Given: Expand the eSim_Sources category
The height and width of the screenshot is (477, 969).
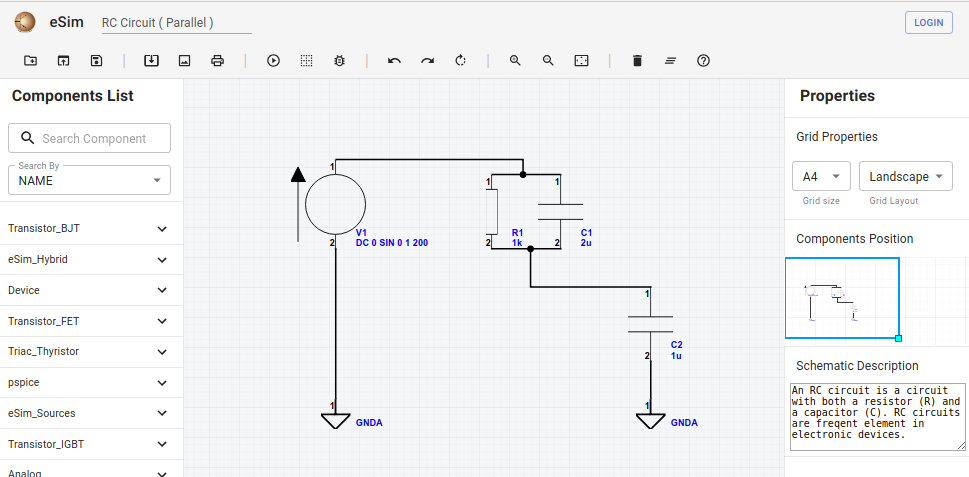Looking at the screenshot, I should pos(91,413).
